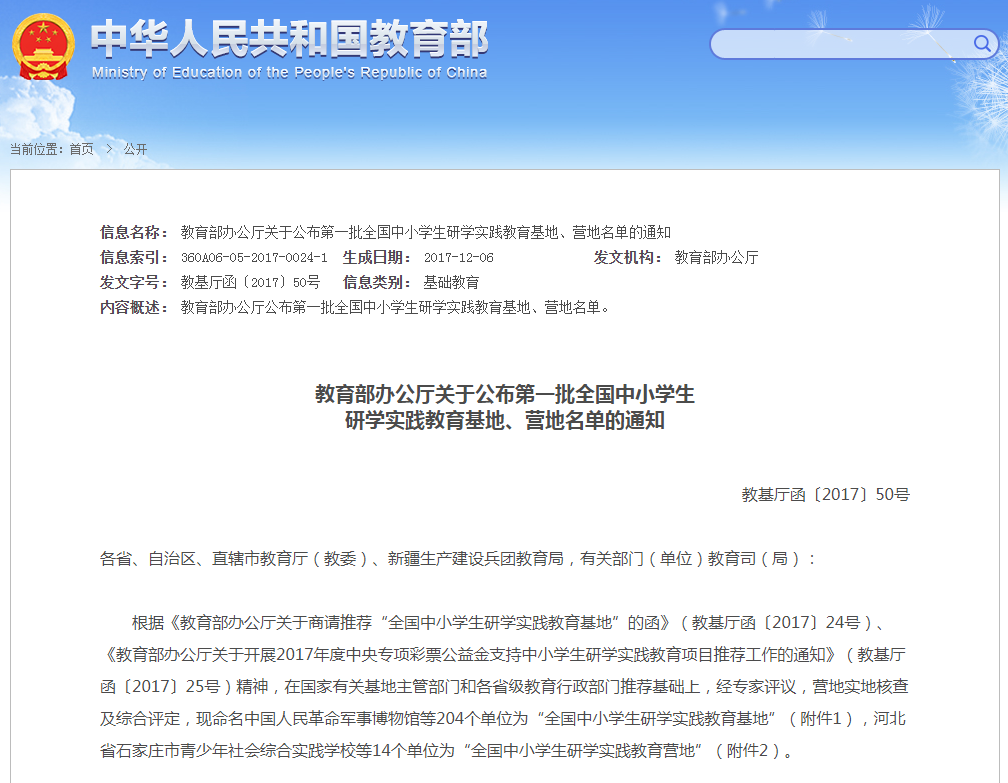Screen dimensions: 1008x783
Task: Open the 首页 breadcrumb link
Action: click(82, 149)
